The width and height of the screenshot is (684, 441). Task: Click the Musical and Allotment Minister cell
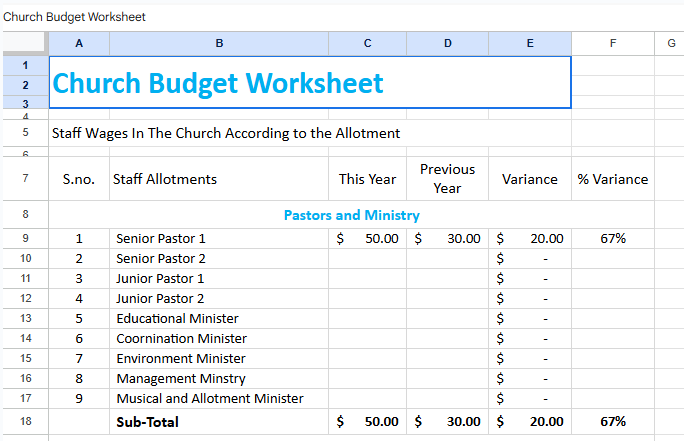pyautogui.click(x=219, y=399)
